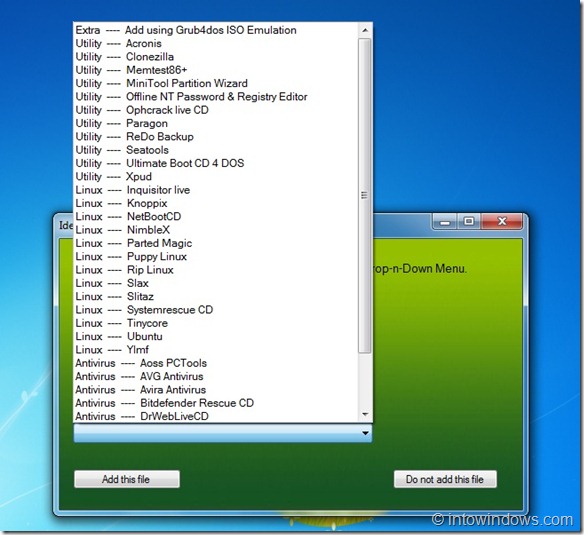Viewport: 584px width, 535px height.
Task: Click 'Do not add this file' button
Action: click(x=445, y=479)
